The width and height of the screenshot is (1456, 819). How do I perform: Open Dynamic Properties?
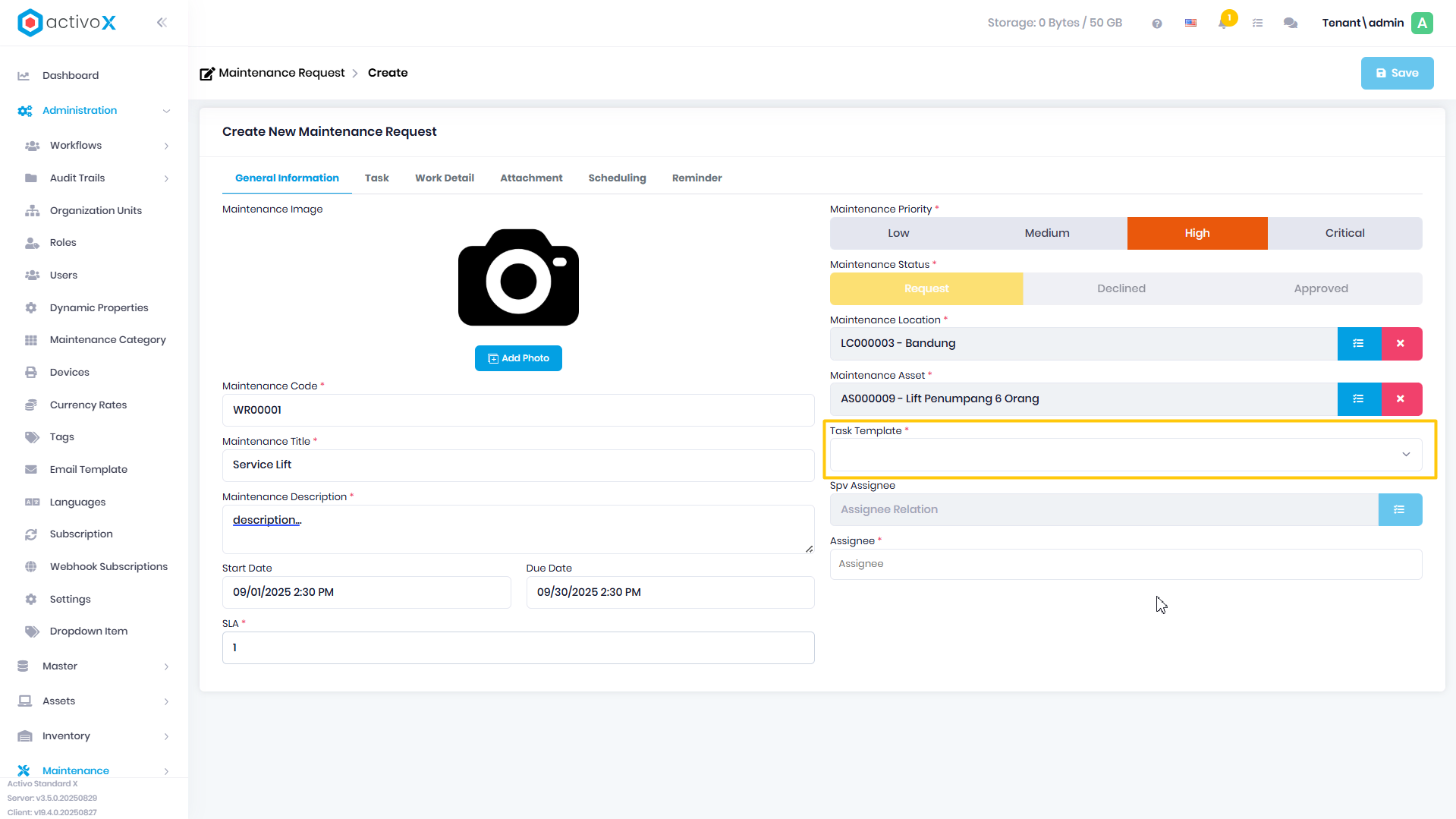(x=99, y=308)
